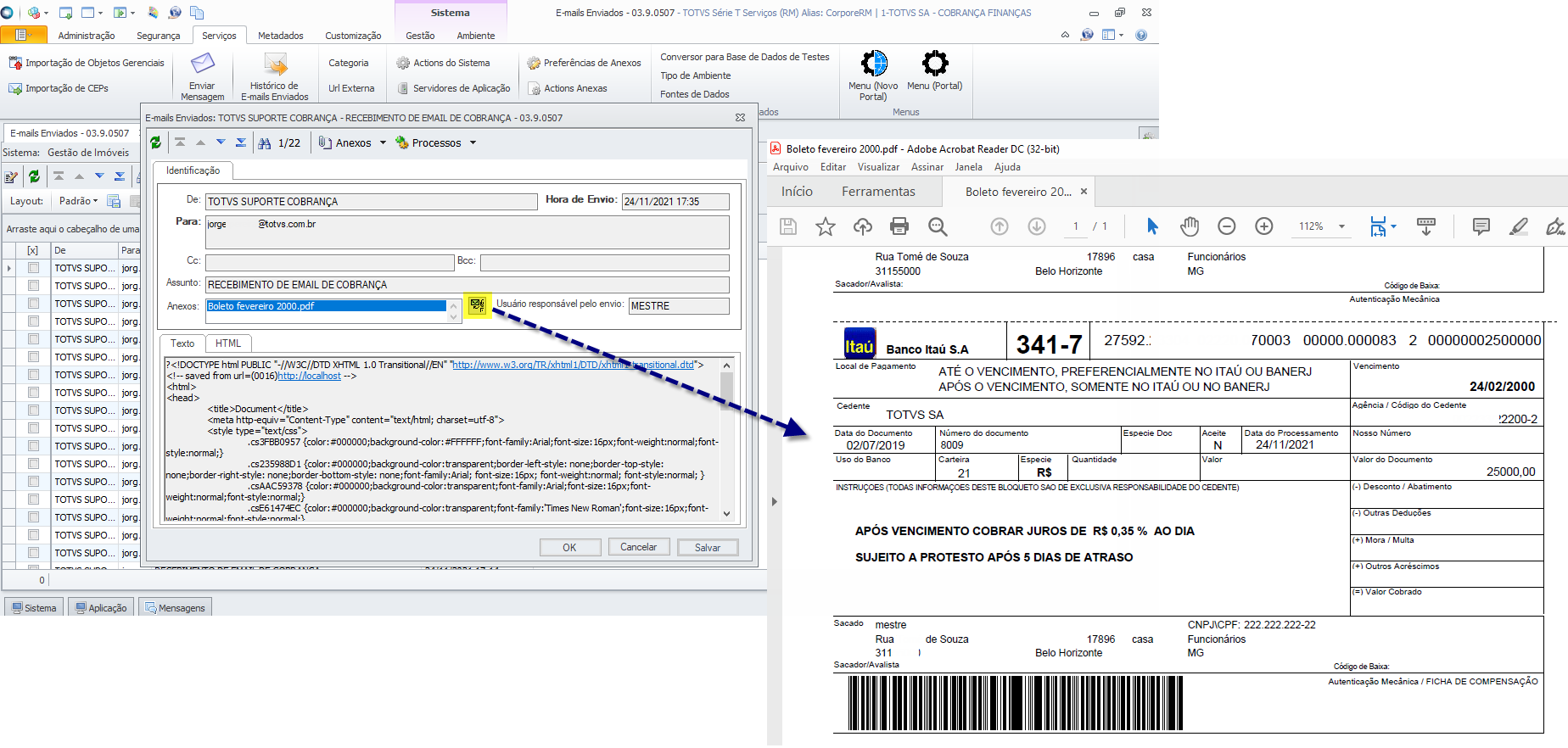Zoom in the PDF with plus icon
The image size is (1568, 748).
pos(1264,226)
